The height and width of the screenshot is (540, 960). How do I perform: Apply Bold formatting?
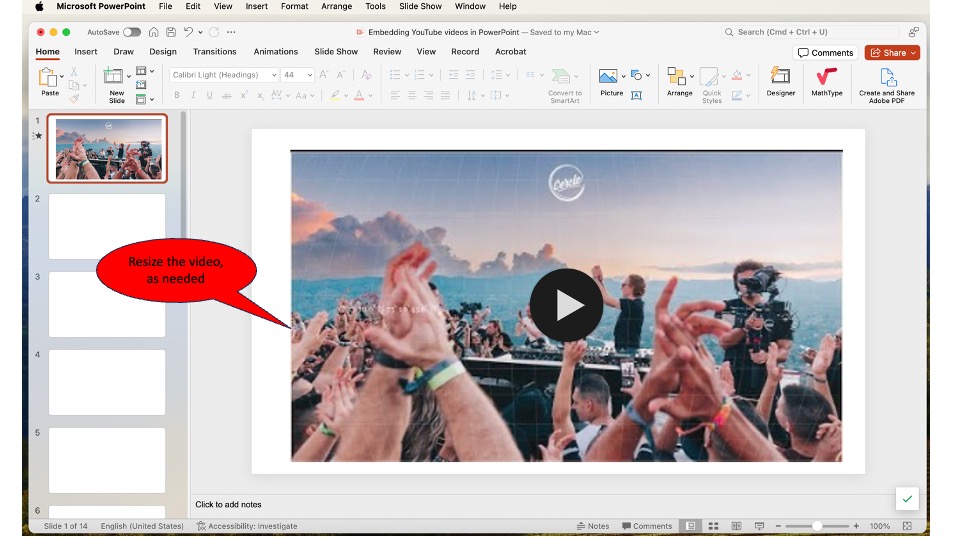(x=177, y=95)
